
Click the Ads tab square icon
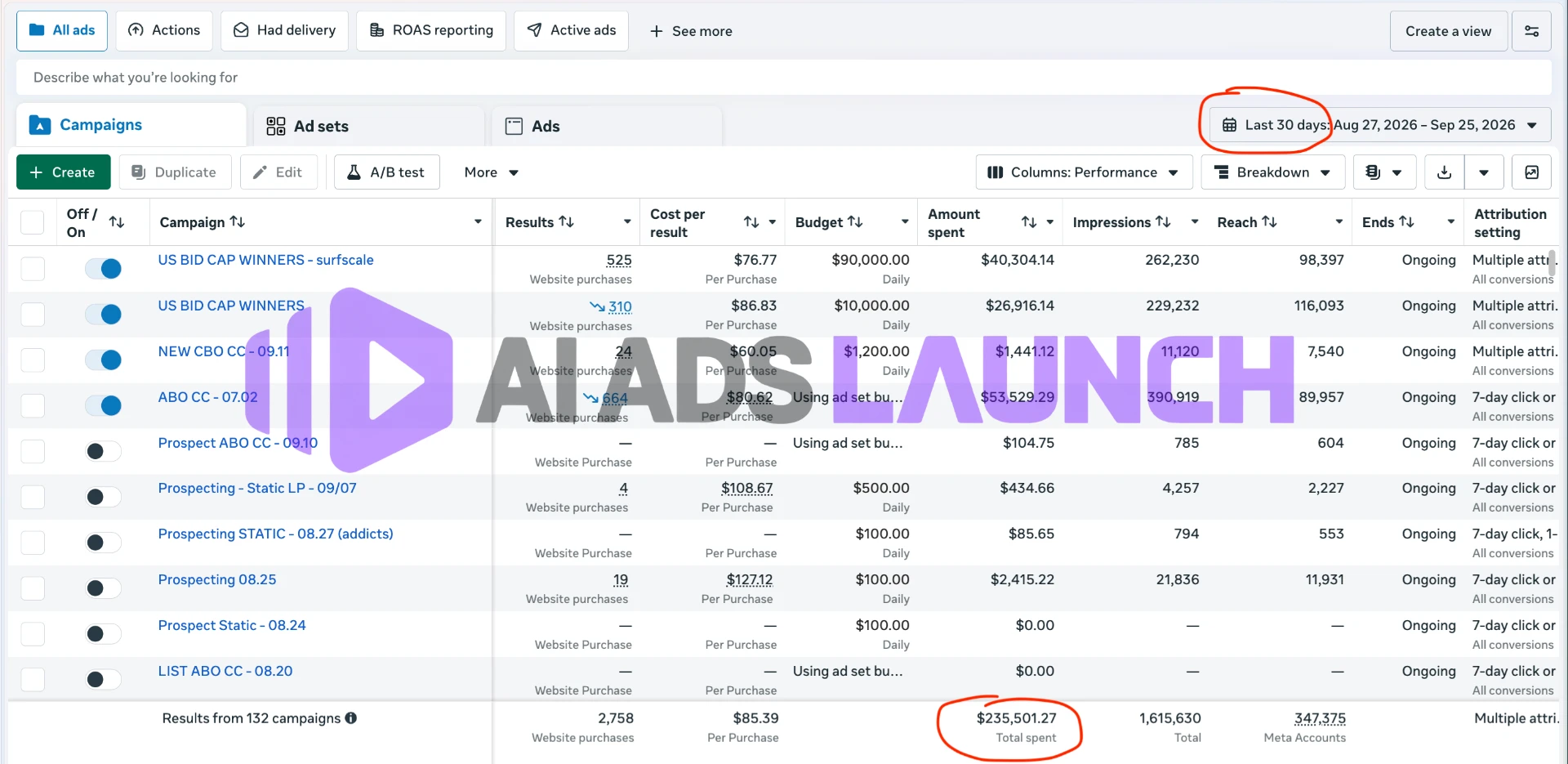coord(514,126)
